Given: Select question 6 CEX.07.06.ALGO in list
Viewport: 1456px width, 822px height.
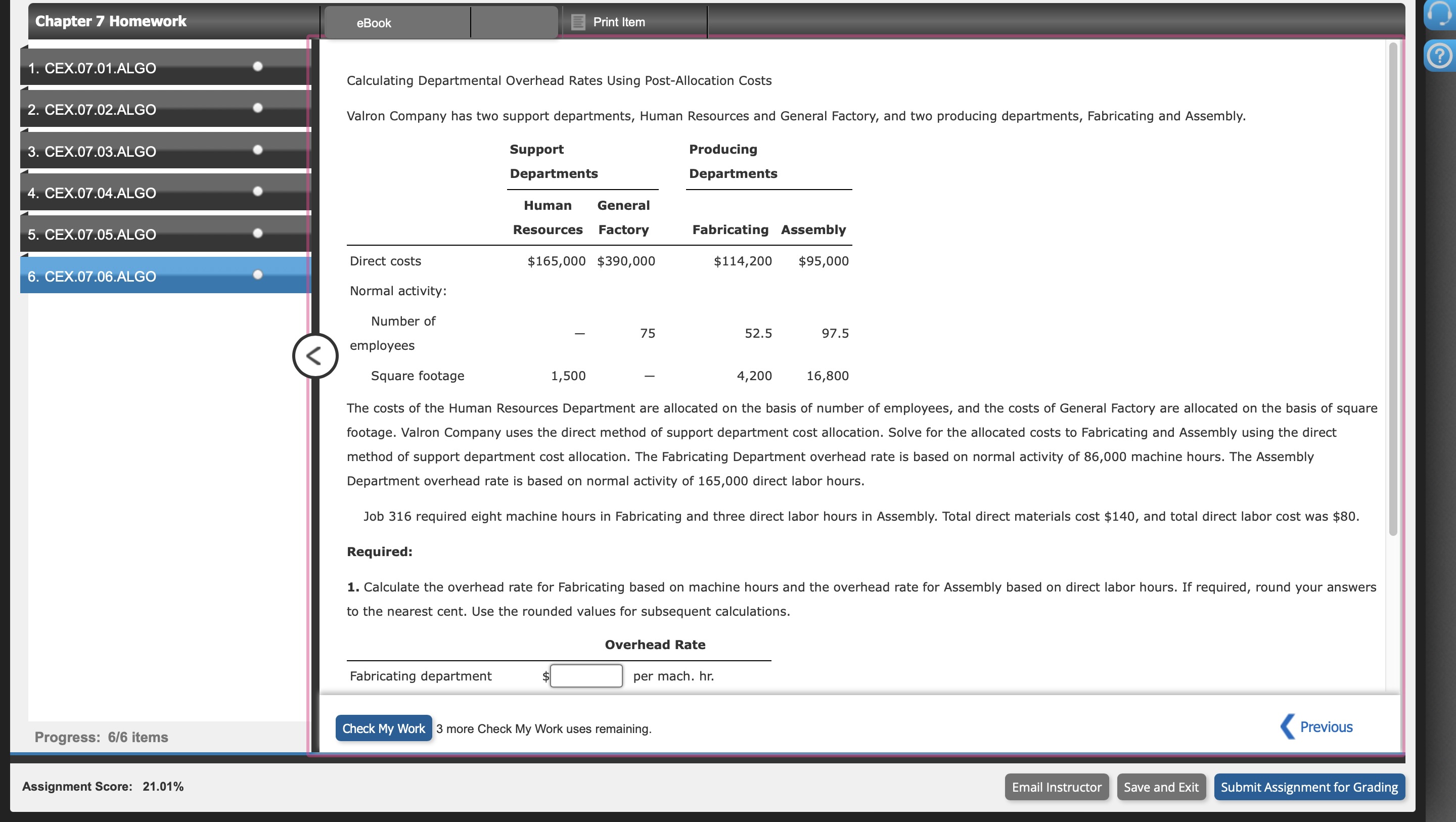Looking at the screenshot, I should pyautogui.click(x=92, y=277).
